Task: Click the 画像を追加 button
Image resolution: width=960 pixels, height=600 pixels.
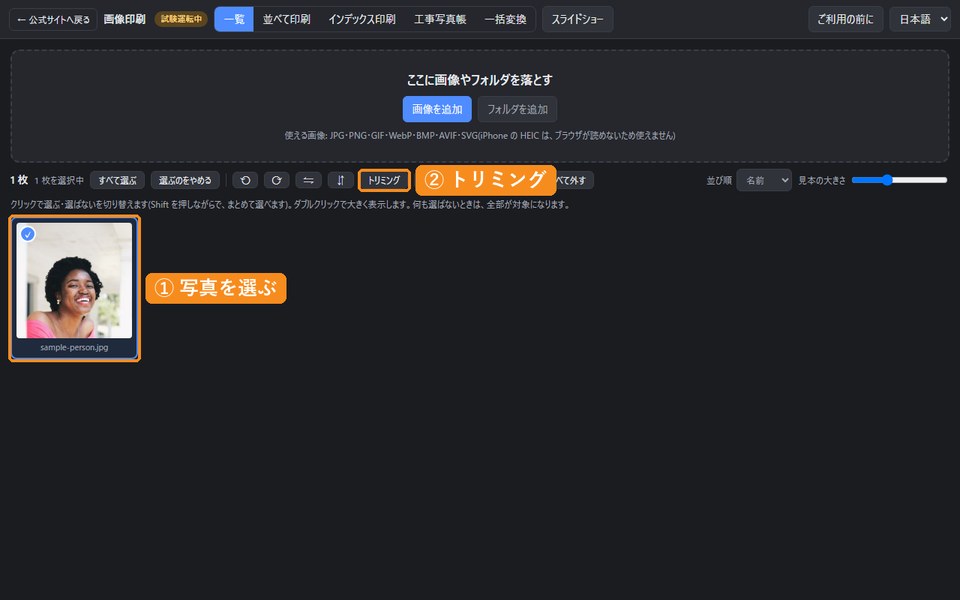Action: (437, 109)
